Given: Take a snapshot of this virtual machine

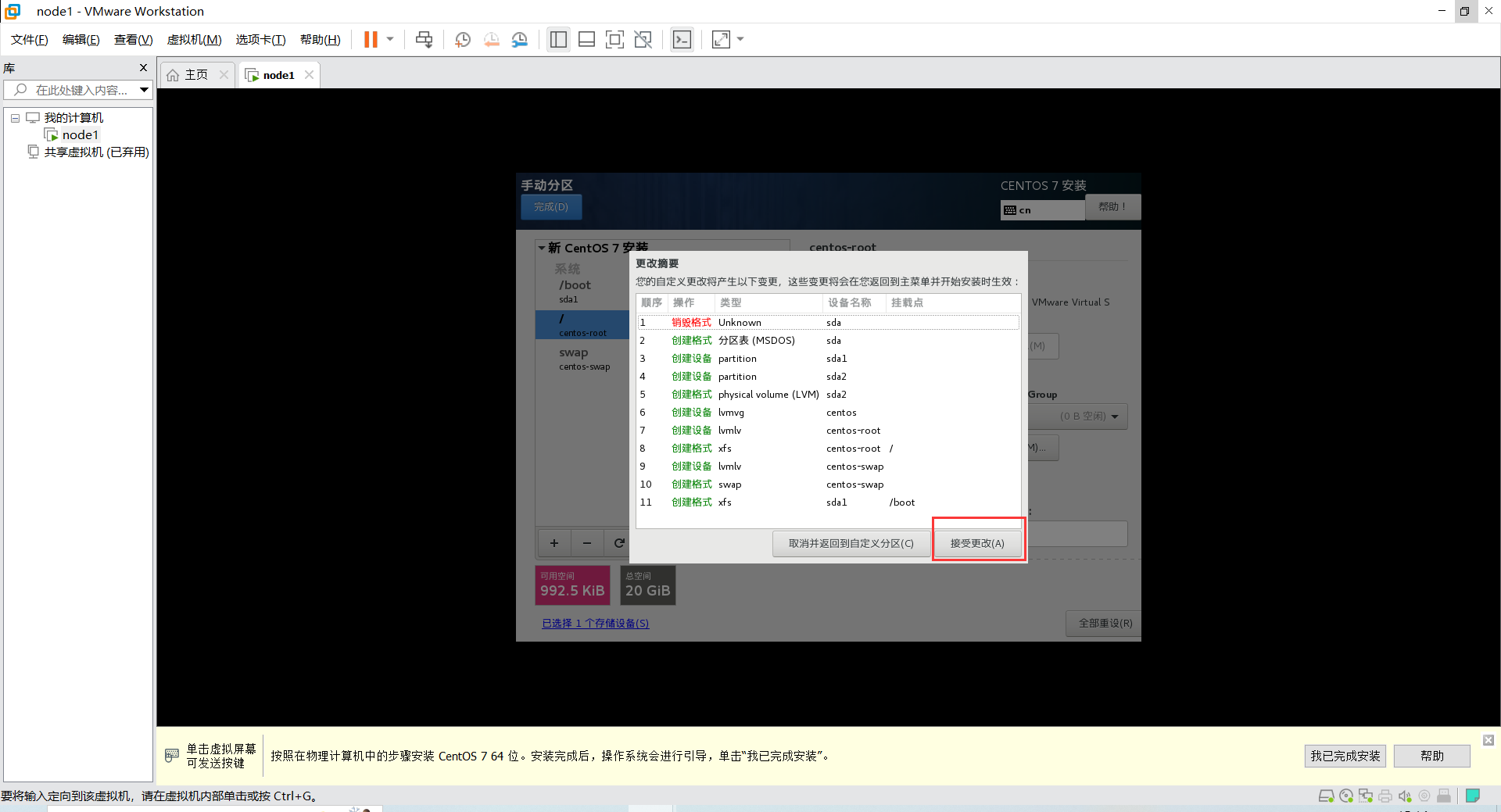Looking at the screenshot, I should coord(463,39).
